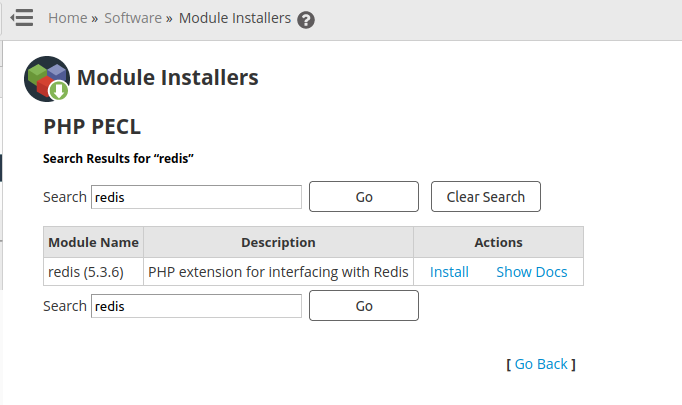Collapse the sidebar menu icon
The image size is (682, 405).
(22, 18)
